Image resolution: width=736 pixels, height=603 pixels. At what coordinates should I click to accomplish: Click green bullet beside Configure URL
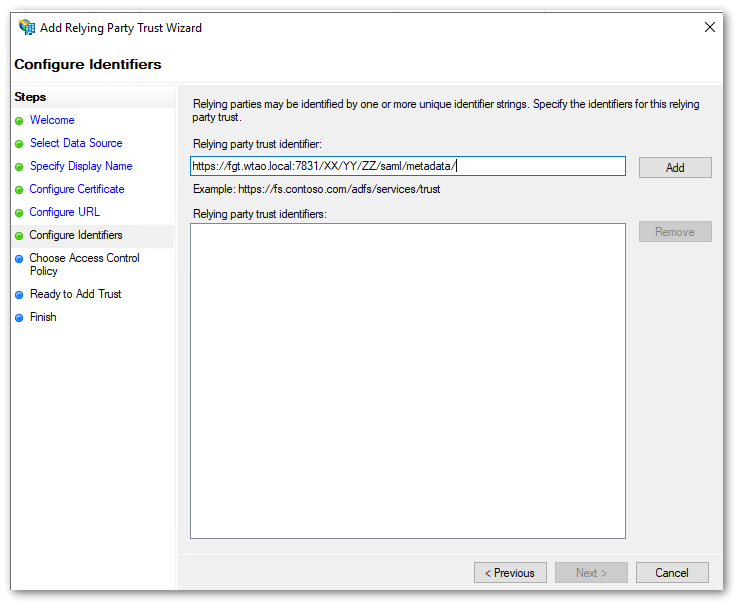19,213
